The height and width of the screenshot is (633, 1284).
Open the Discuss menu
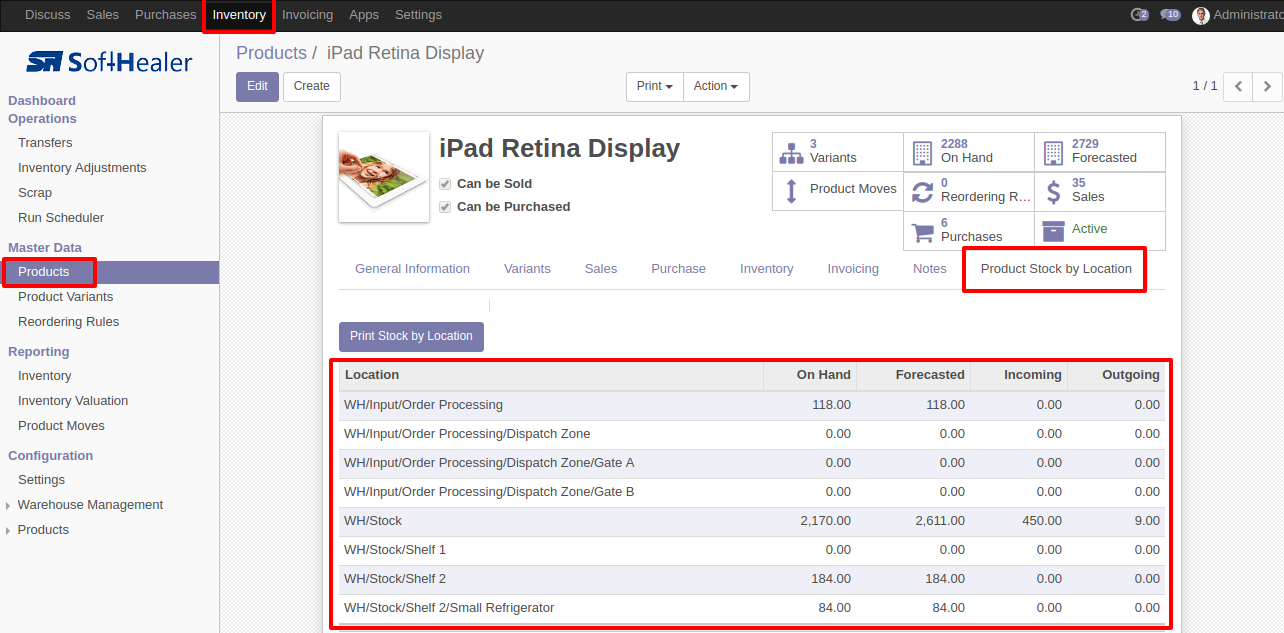point(48,15)
